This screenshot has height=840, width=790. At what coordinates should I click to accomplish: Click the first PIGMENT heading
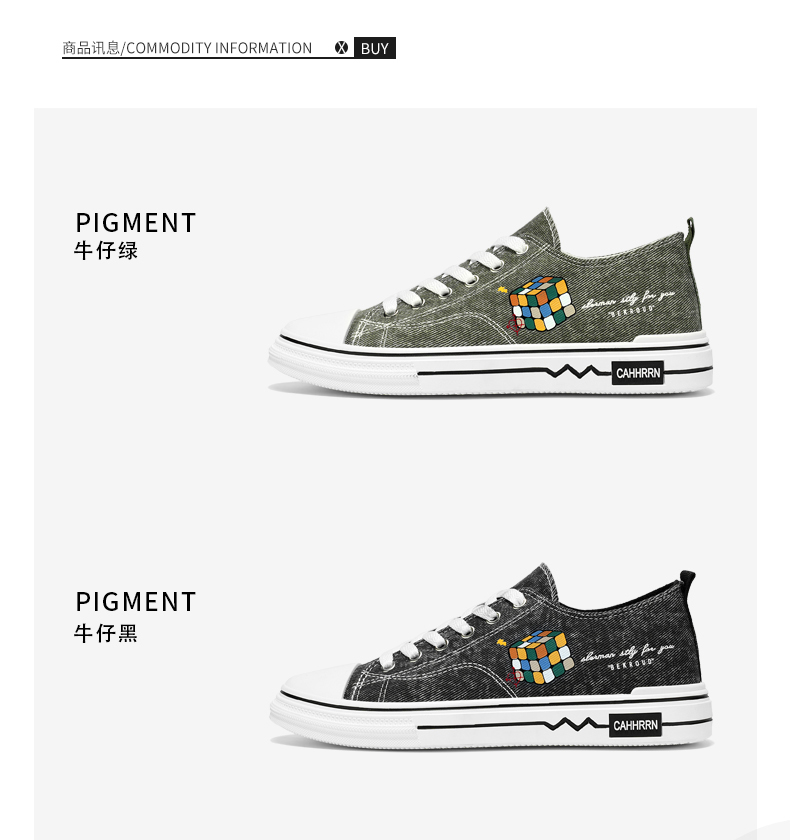tap(136, 223)
